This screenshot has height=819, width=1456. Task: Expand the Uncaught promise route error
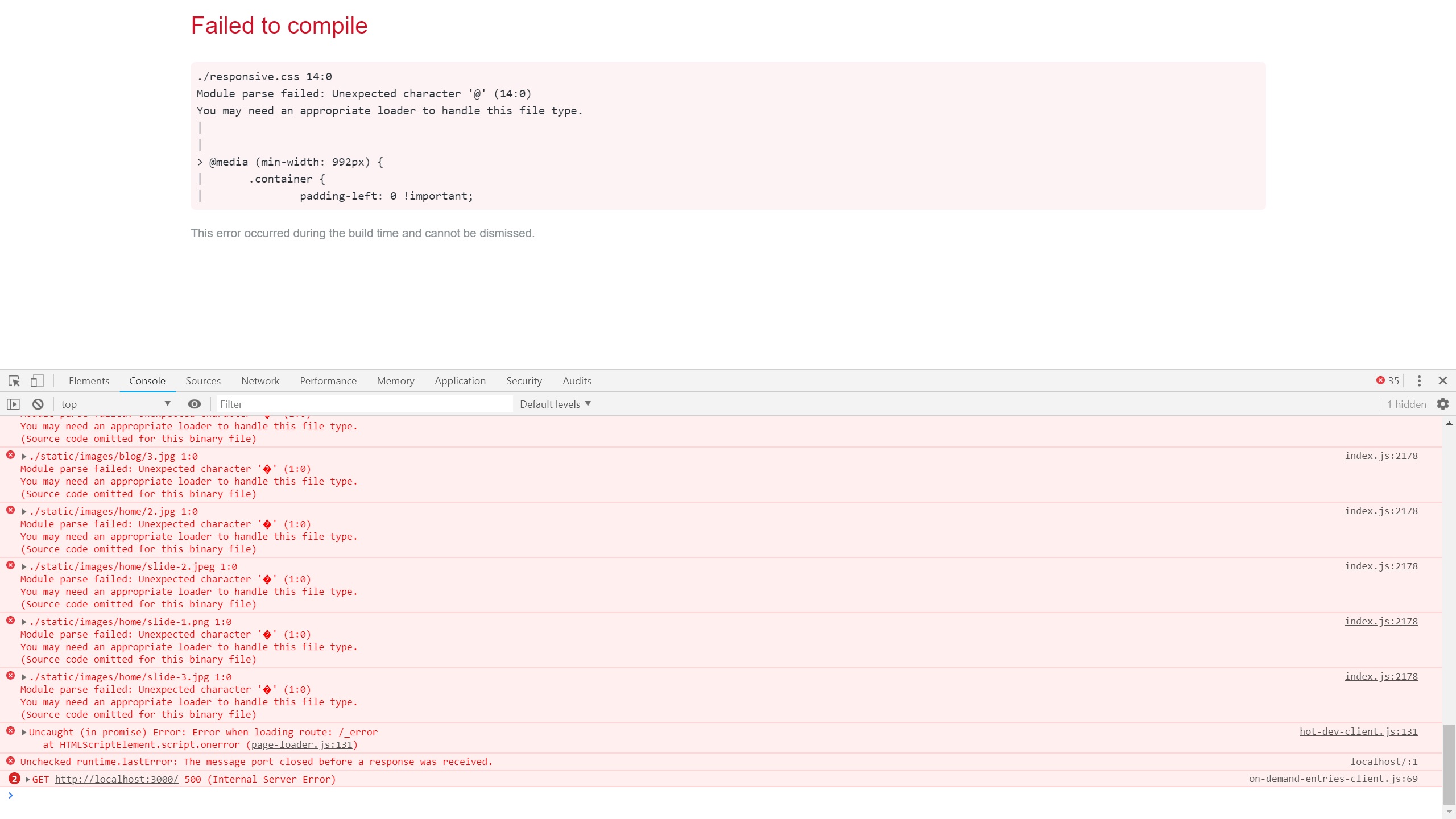[x=23, y=732]
